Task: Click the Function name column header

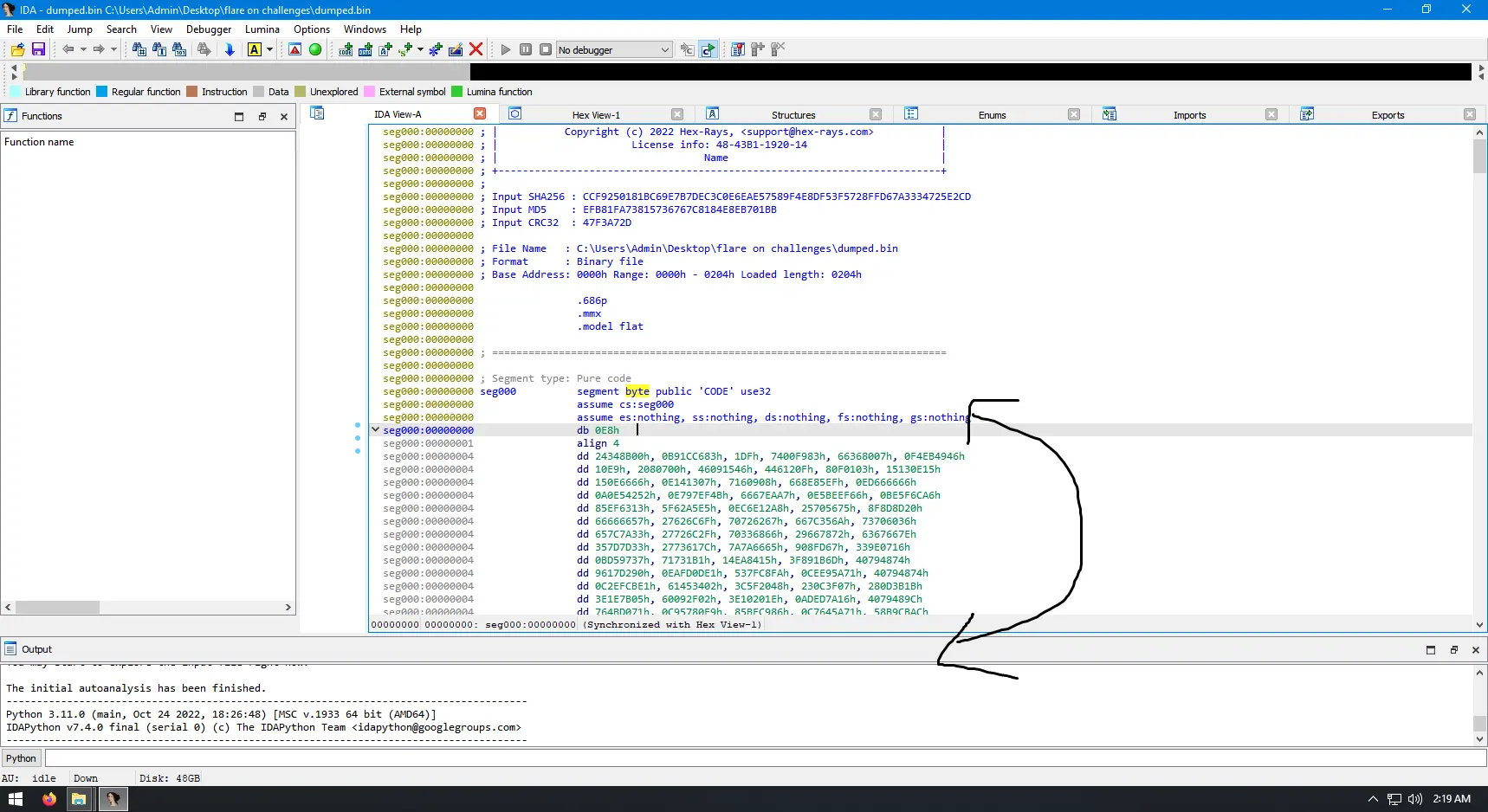Action: coord(149,142)
